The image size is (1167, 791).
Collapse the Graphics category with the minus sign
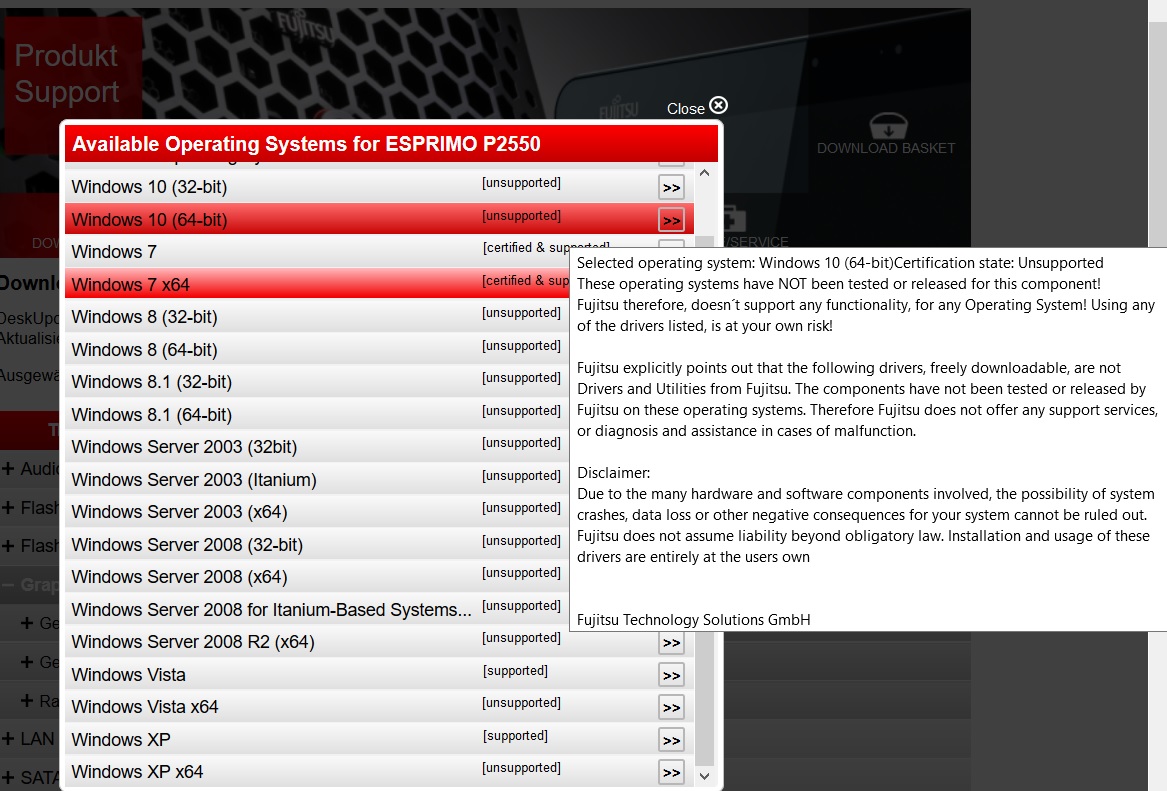tap(8, 585)
